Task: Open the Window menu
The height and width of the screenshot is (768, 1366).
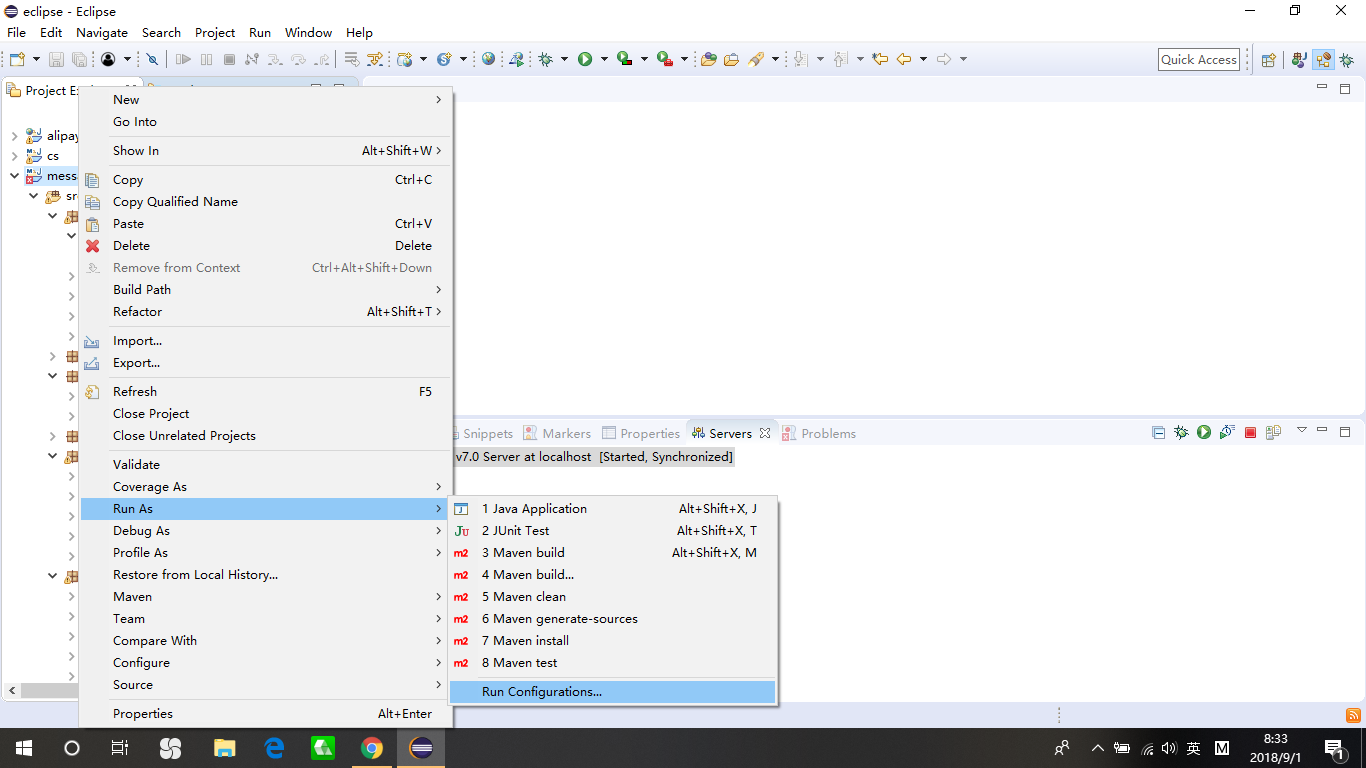Action: 308,32
